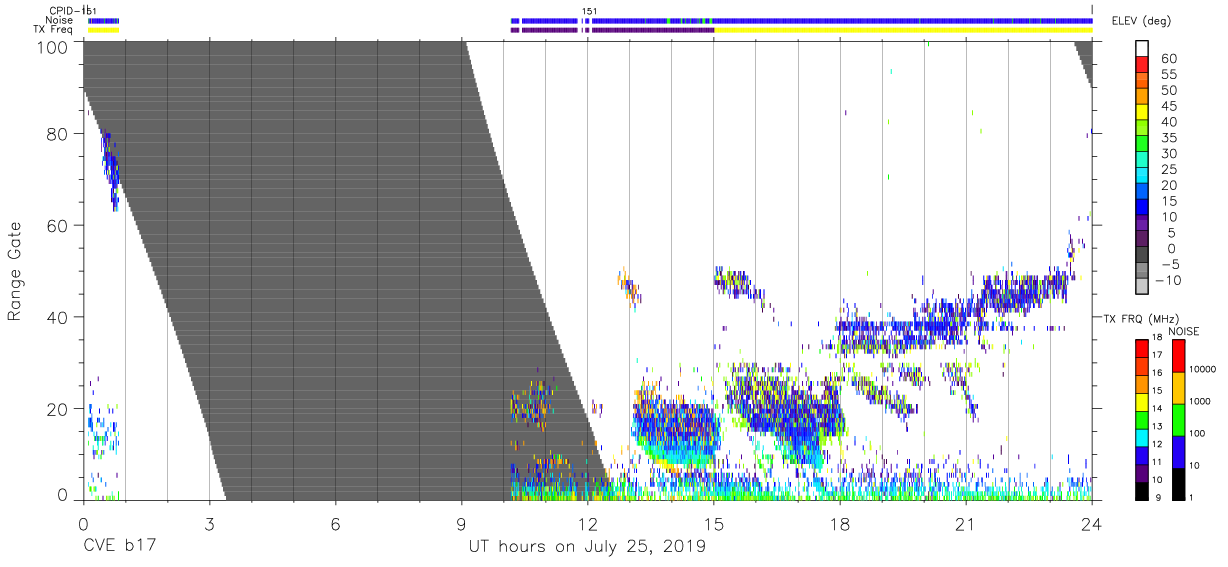Pick the blue TX FRQ swatch between 11 and 12

click(1142, 454)
